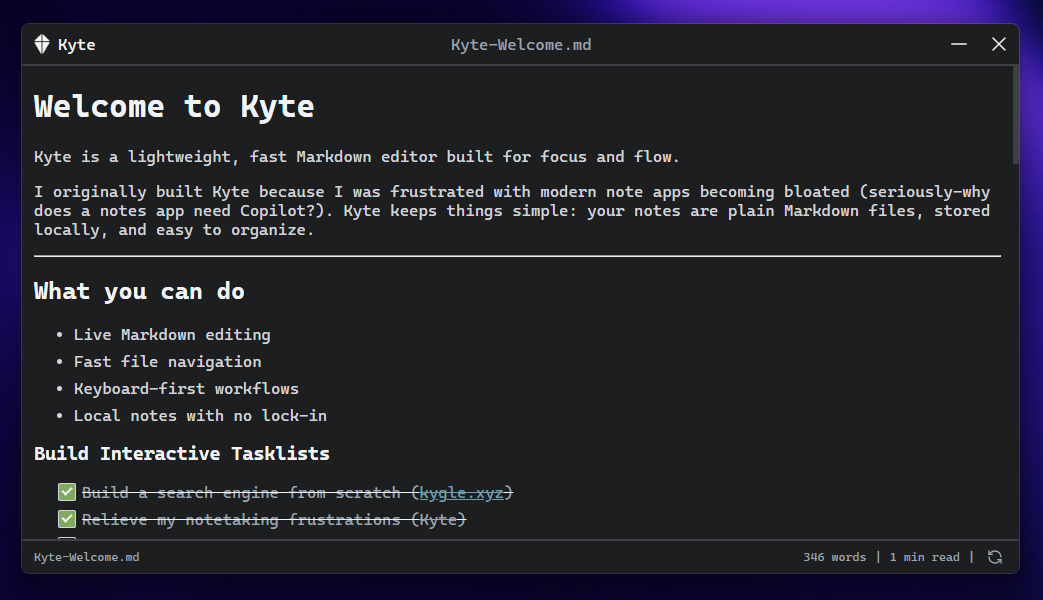Image resolution: width=1043 pixels, height=600 pixels.
Task: Click 'Local notes with no lock-in' bullet
Action: click(200, 416)
